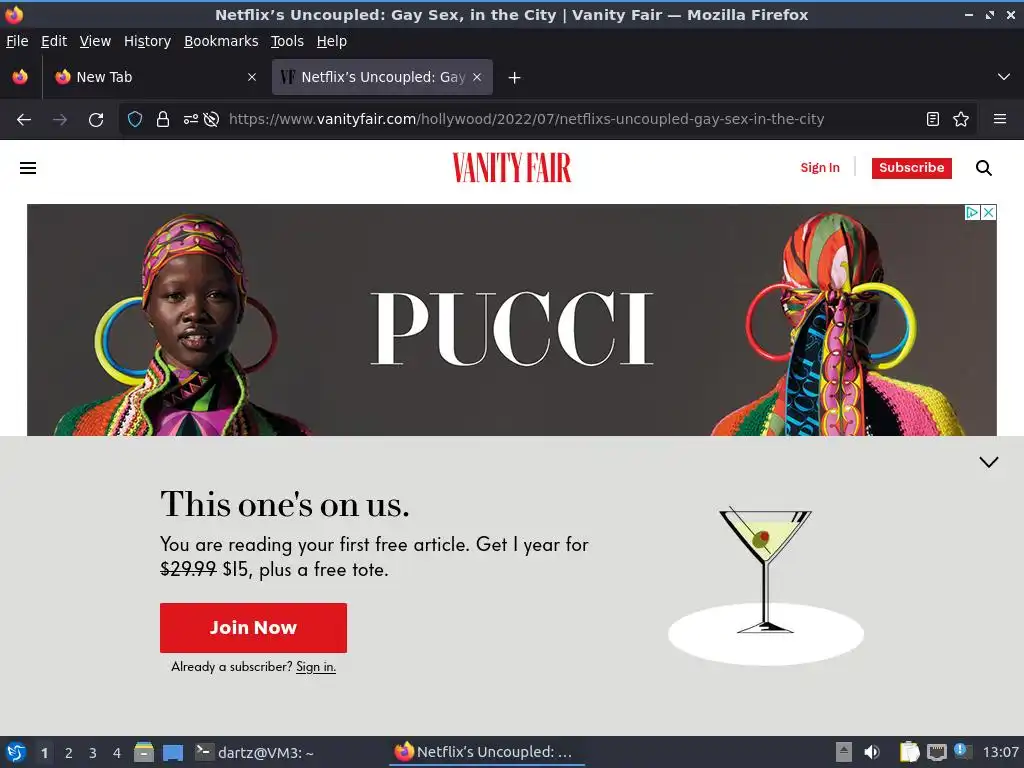
Task: Click the Vanity Fair header Sign In link
Action: coord(820,168)
